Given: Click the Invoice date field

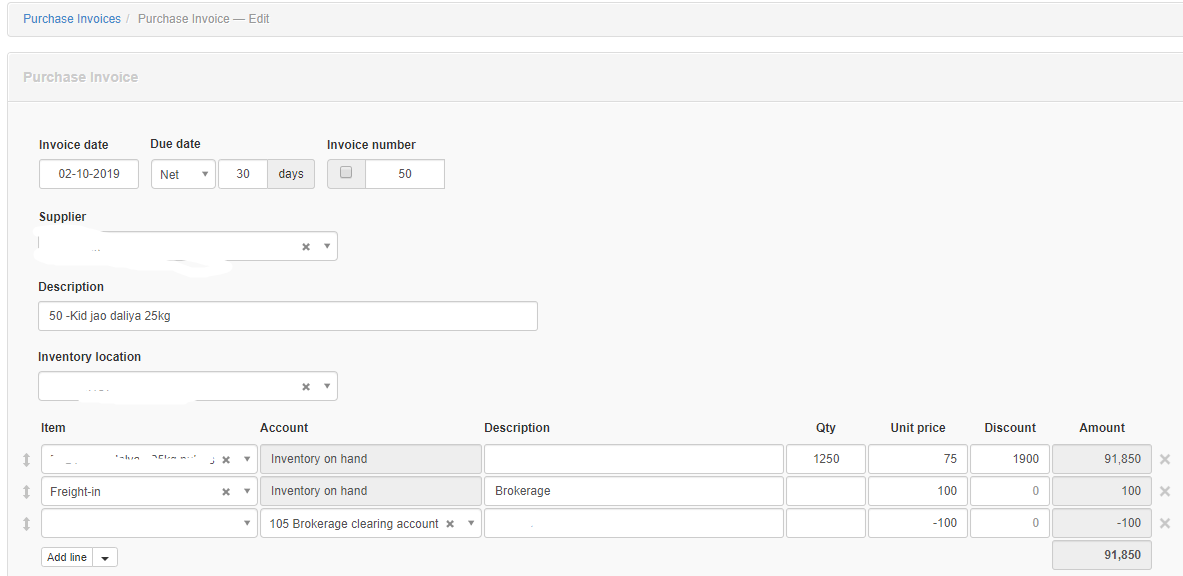Looking at the screenshot, I should pos(89,174).
